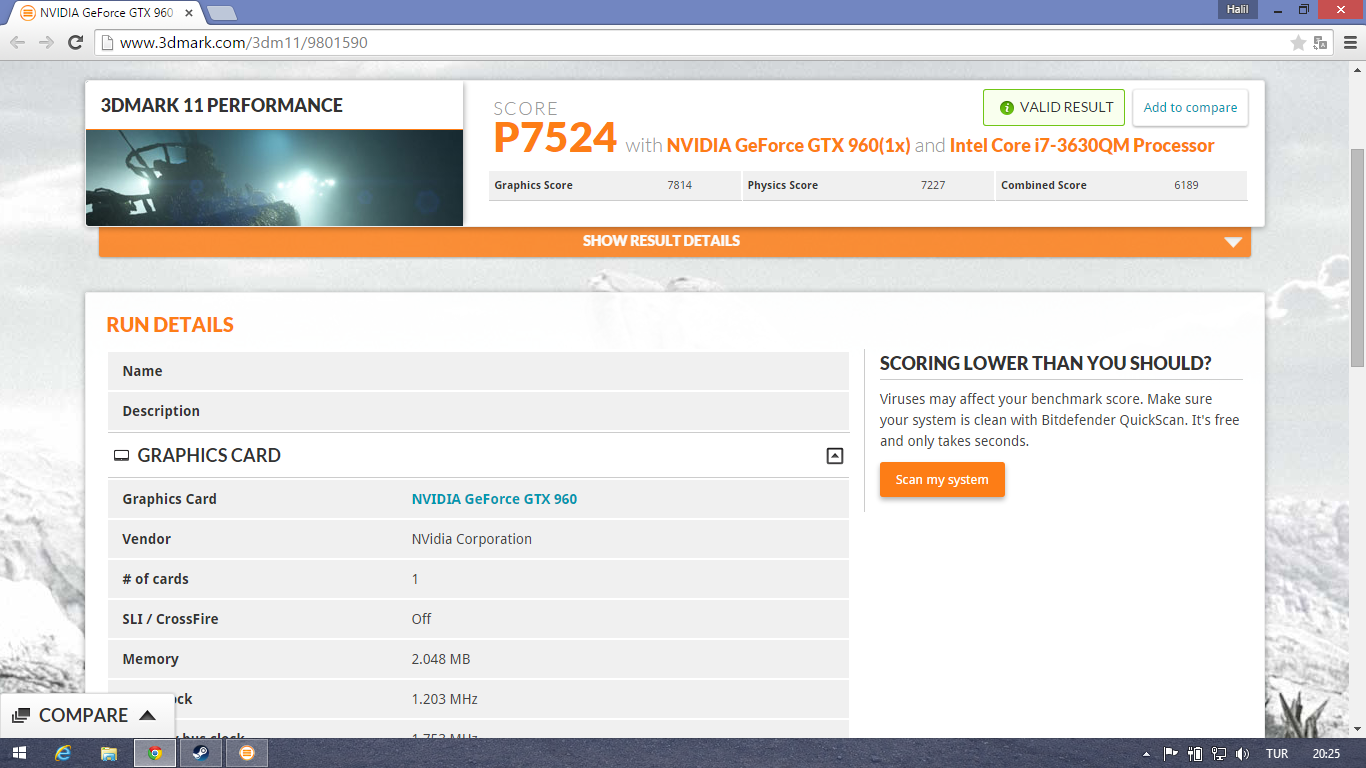Click the 1.203 MHz clock value
Screen dimensions: 1366x768
tap(445, 699)
